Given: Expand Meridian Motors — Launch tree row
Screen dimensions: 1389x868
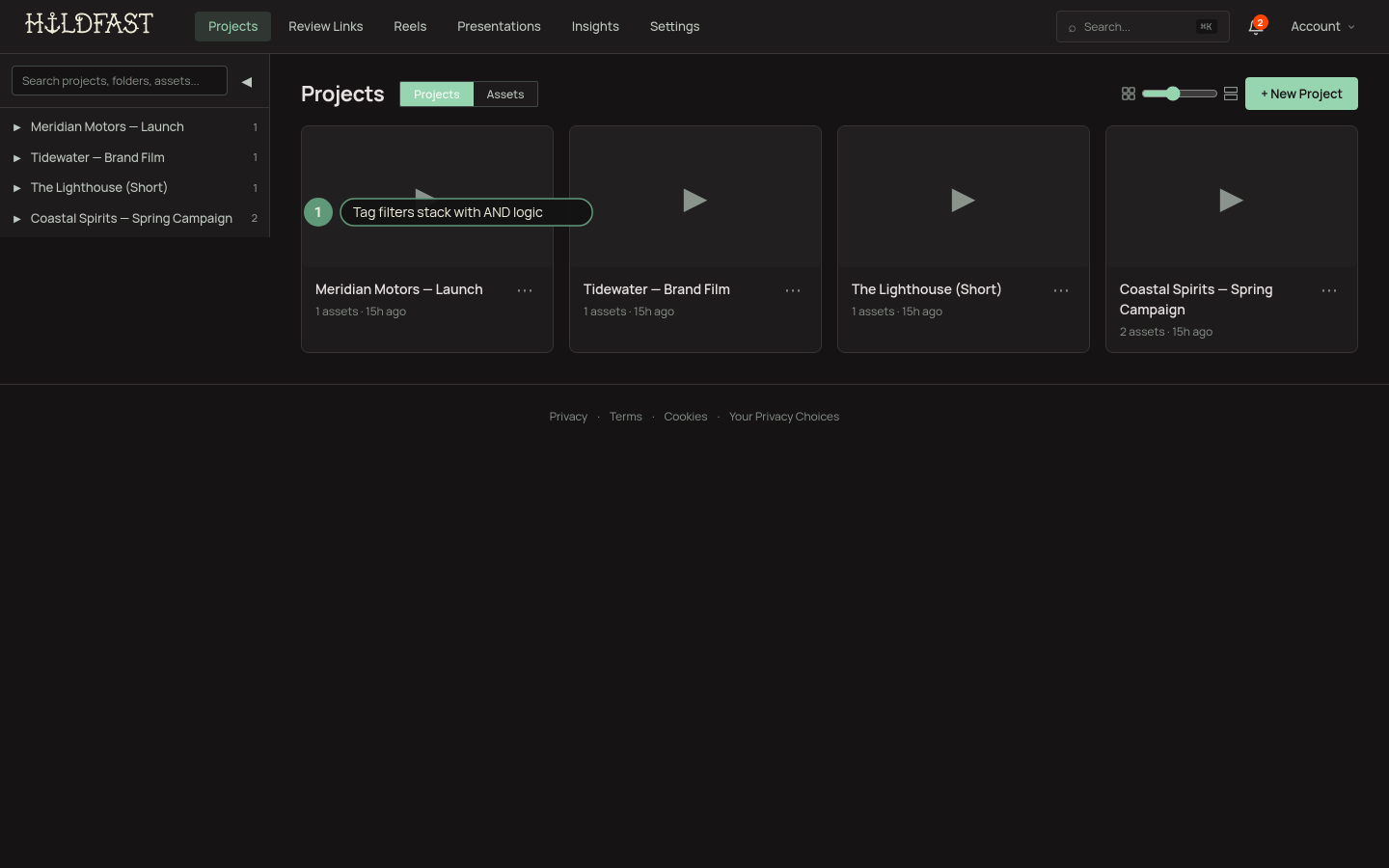Looking at the screenshot, I should [16, 127].
